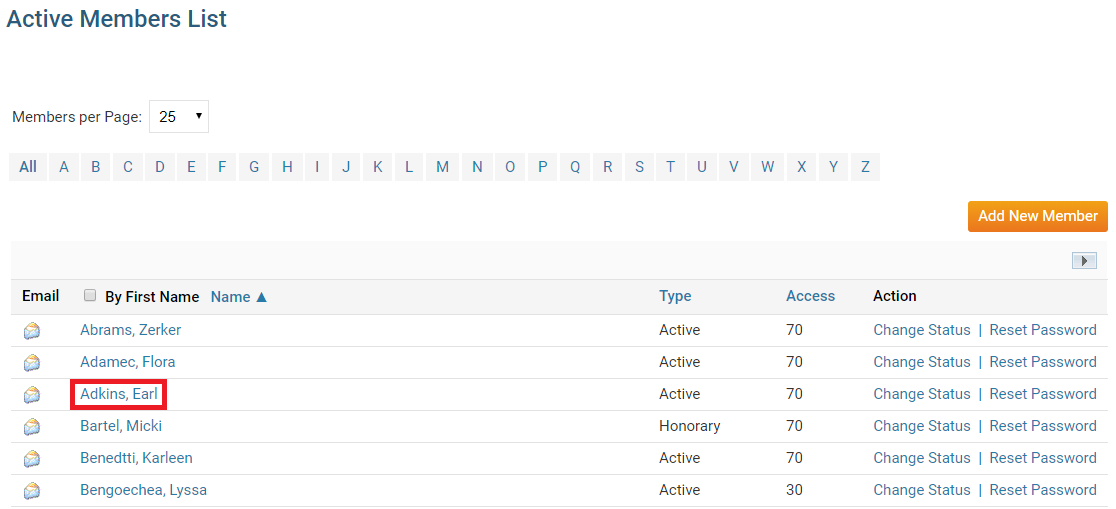Viewport: 1116px width, 509px height.
Task: Click email icon for Abrams, Zerker
Action: 32,331
